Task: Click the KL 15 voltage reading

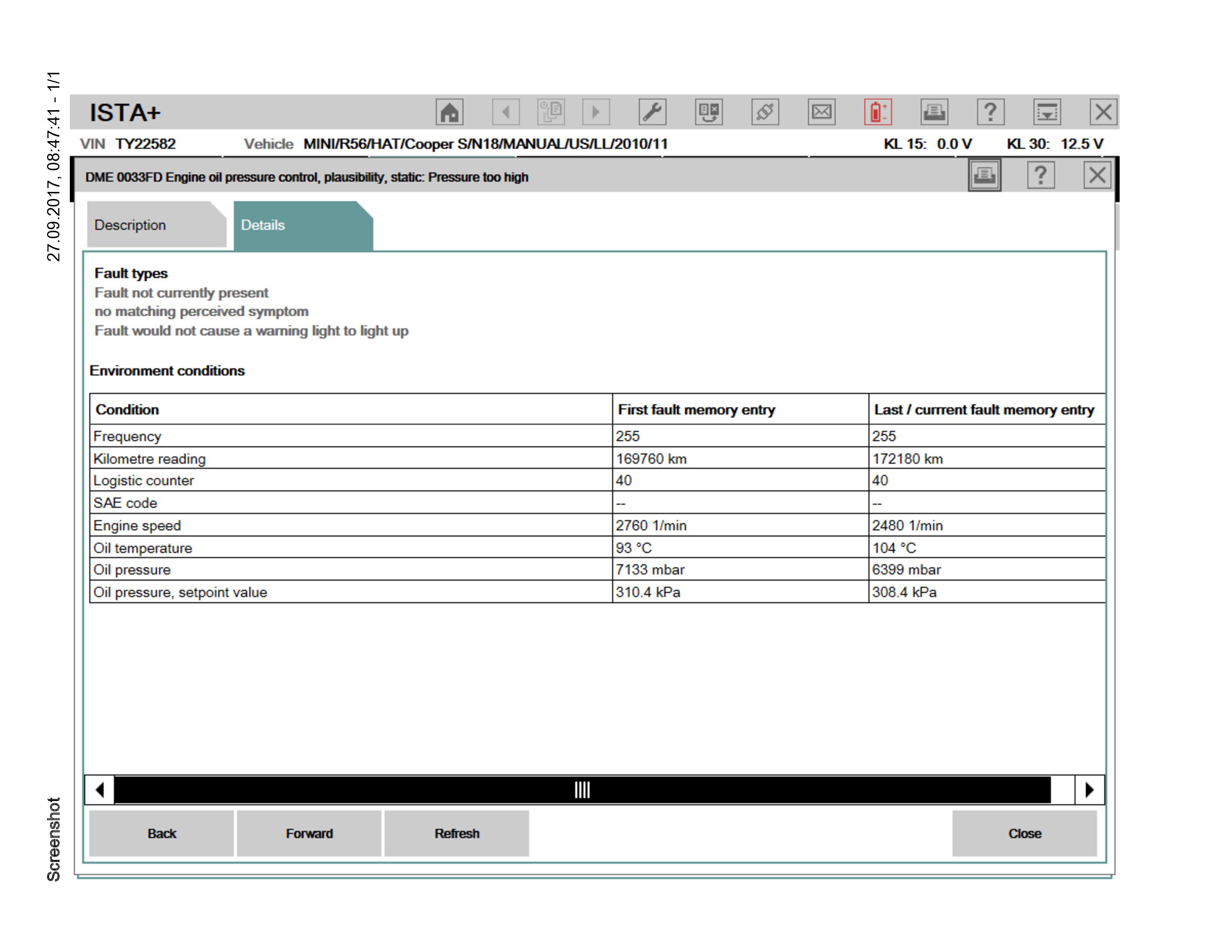Action: tap(927, 144)
